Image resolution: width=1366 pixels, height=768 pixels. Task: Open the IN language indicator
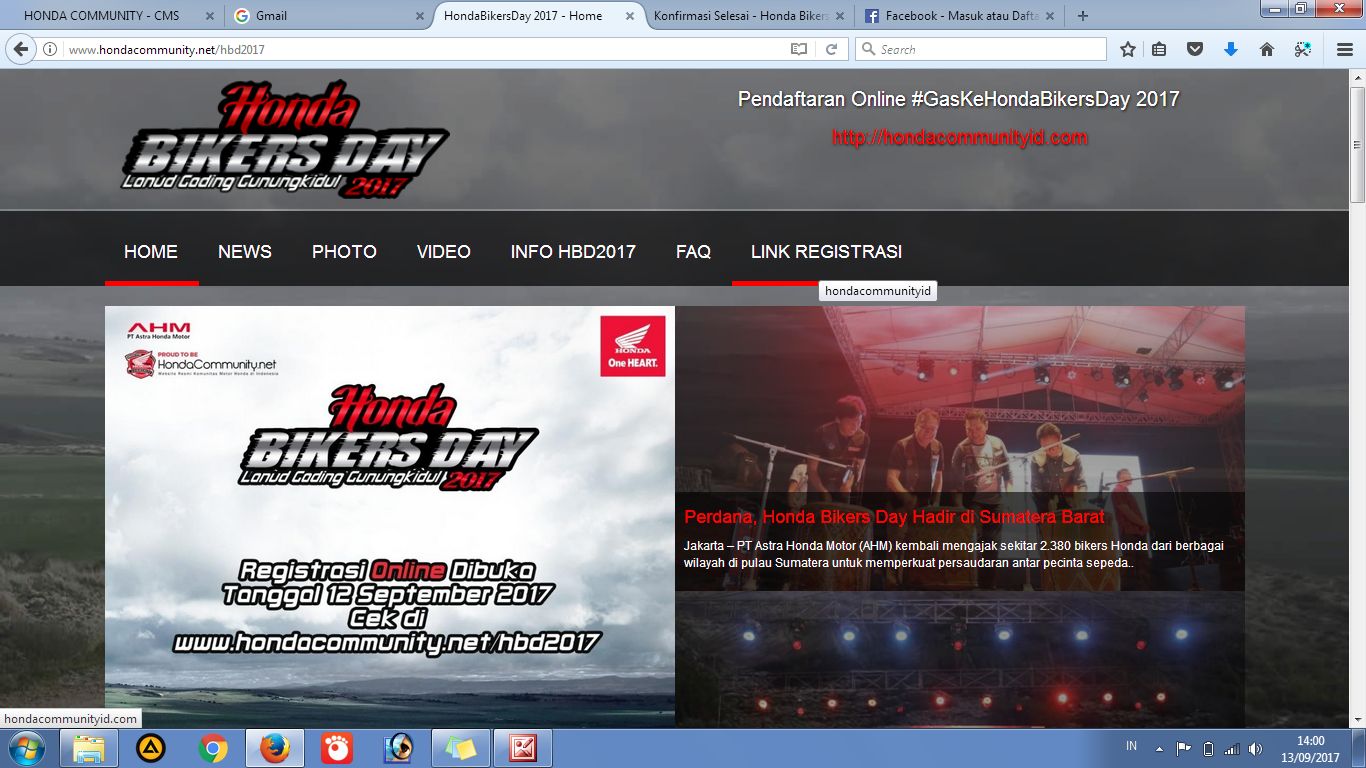[x=1132, y=746]
